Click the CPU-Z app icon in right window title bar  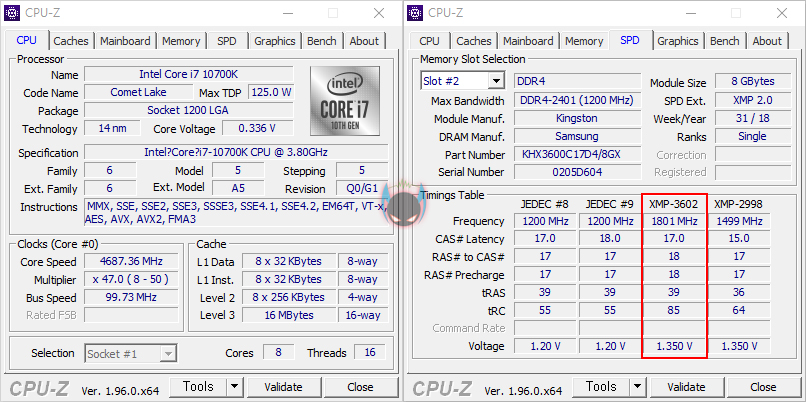click(415, 13)
